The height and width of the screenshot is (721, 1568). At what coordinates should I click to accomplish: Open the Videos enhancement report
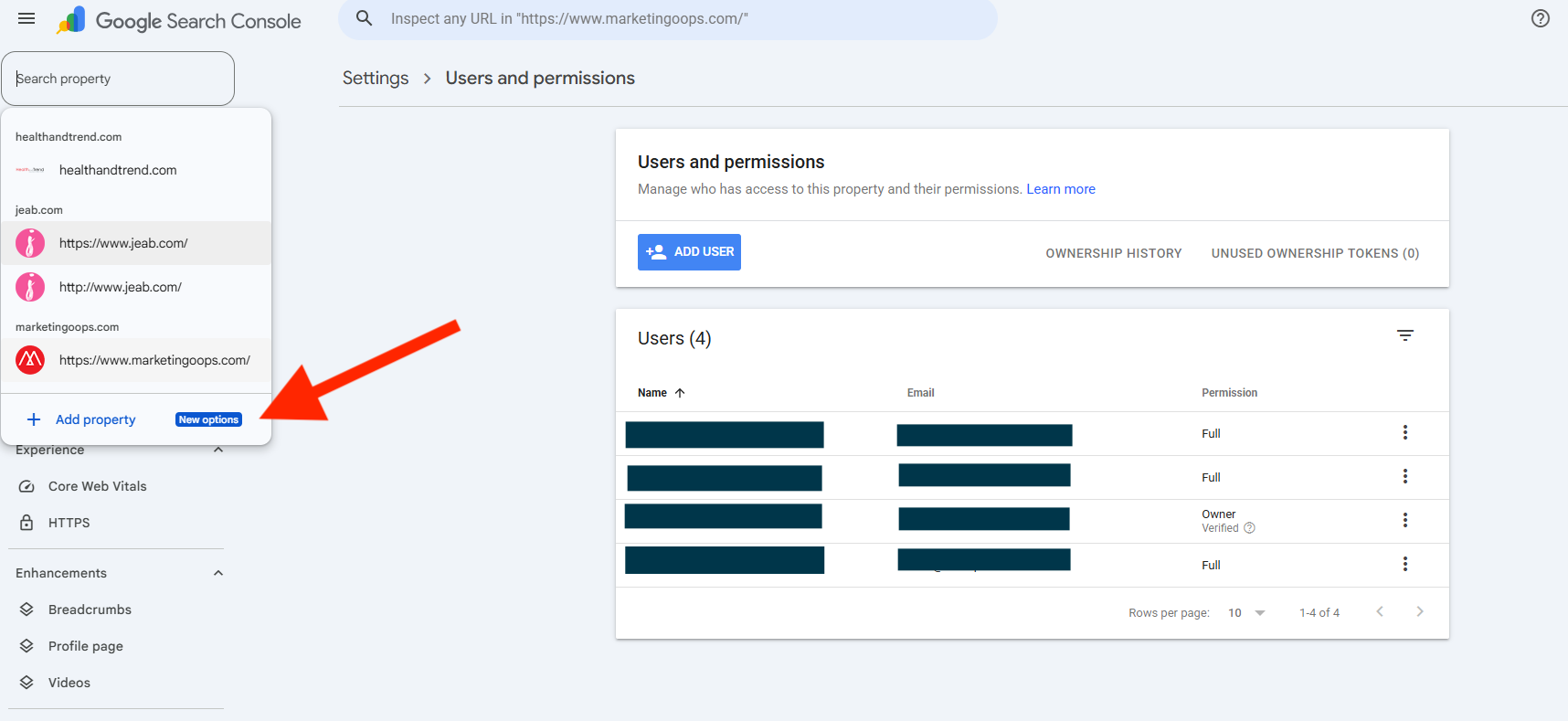point(69,683)
